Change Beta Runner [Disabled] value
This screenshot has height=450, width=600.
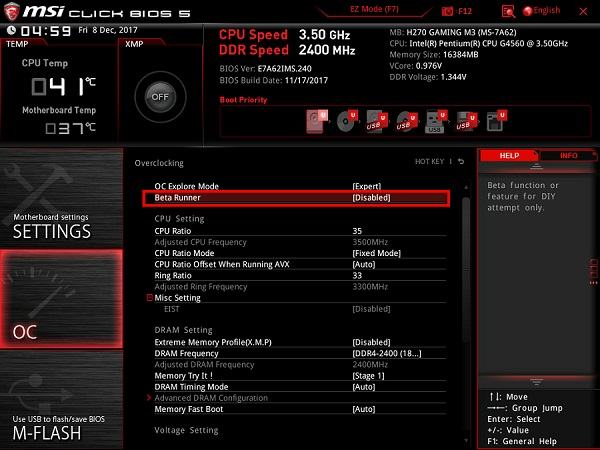click(371, 198)
